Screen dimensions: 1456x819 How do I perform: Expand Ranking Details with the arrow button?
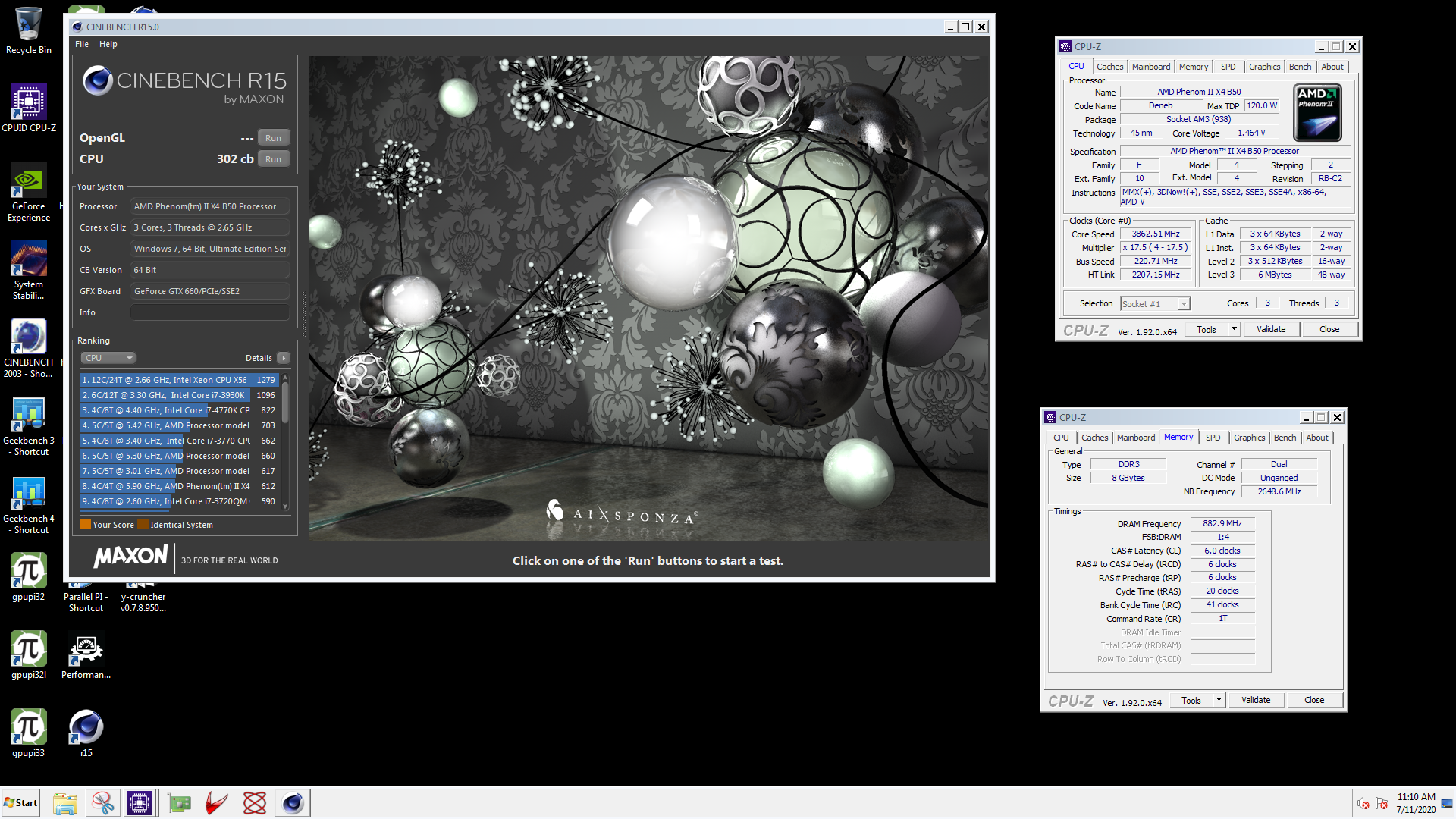click(x=284, y=358)
